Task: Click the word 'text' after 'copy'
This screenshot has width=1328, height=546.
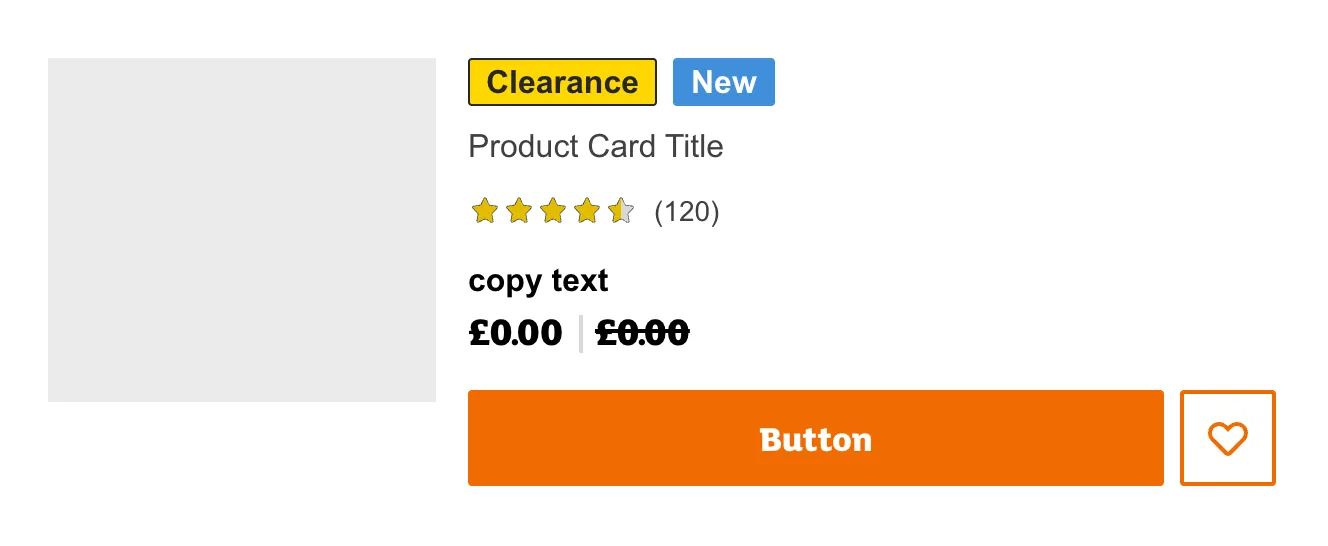Action: click(578, 281)
